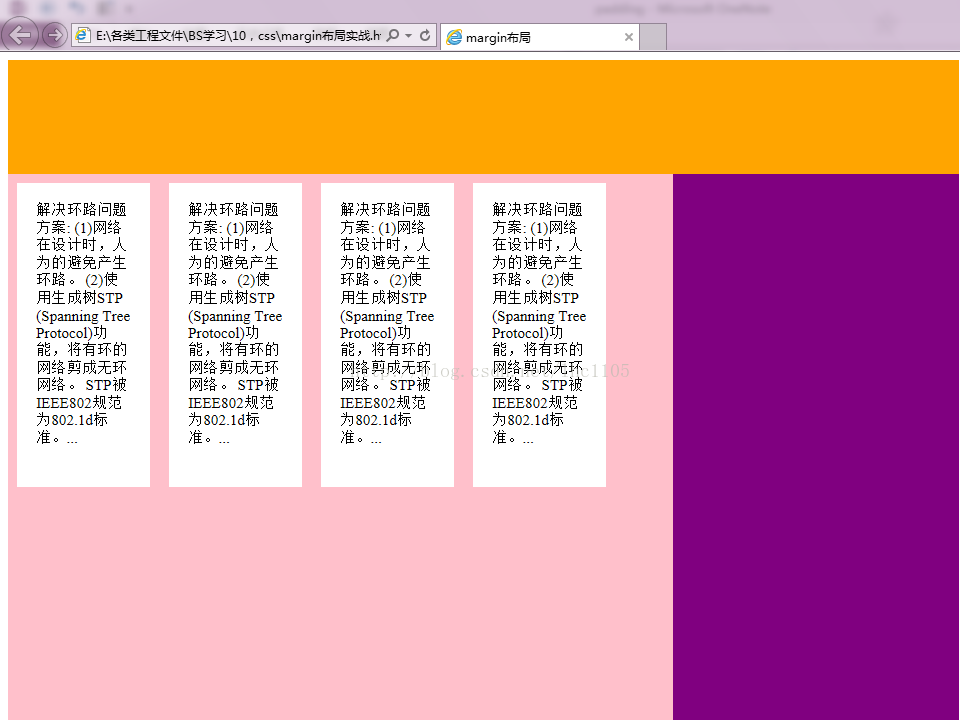Refresh the page using the reload icon

(425, 36)
